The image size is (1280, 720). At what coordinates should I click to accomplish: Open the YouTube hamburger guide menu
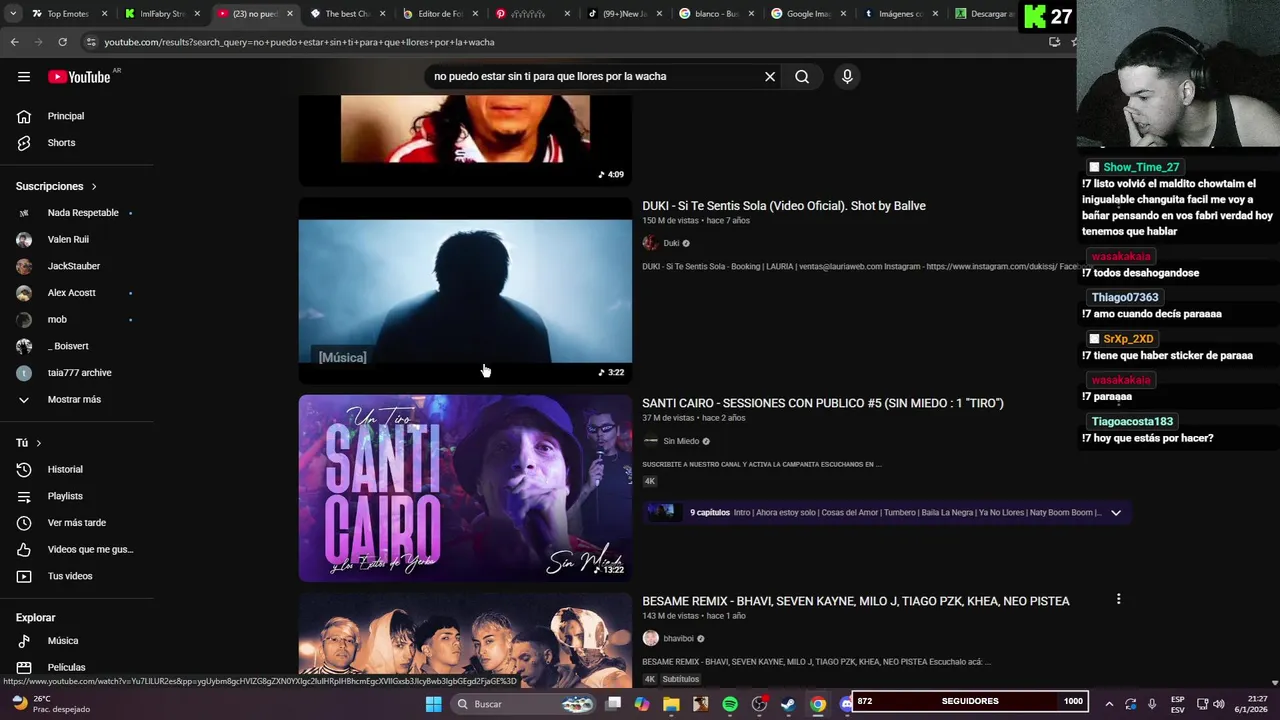tap(24, 77)
